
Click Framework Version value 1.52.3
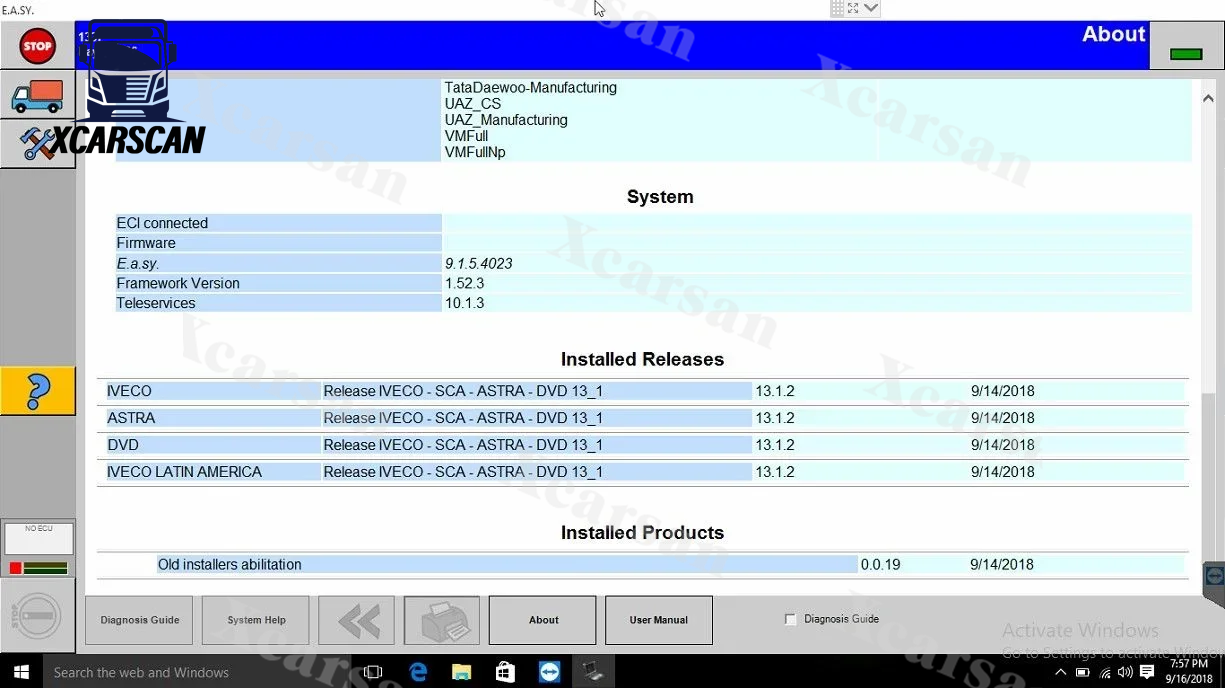pyautogui.click(x=465, y=283)
